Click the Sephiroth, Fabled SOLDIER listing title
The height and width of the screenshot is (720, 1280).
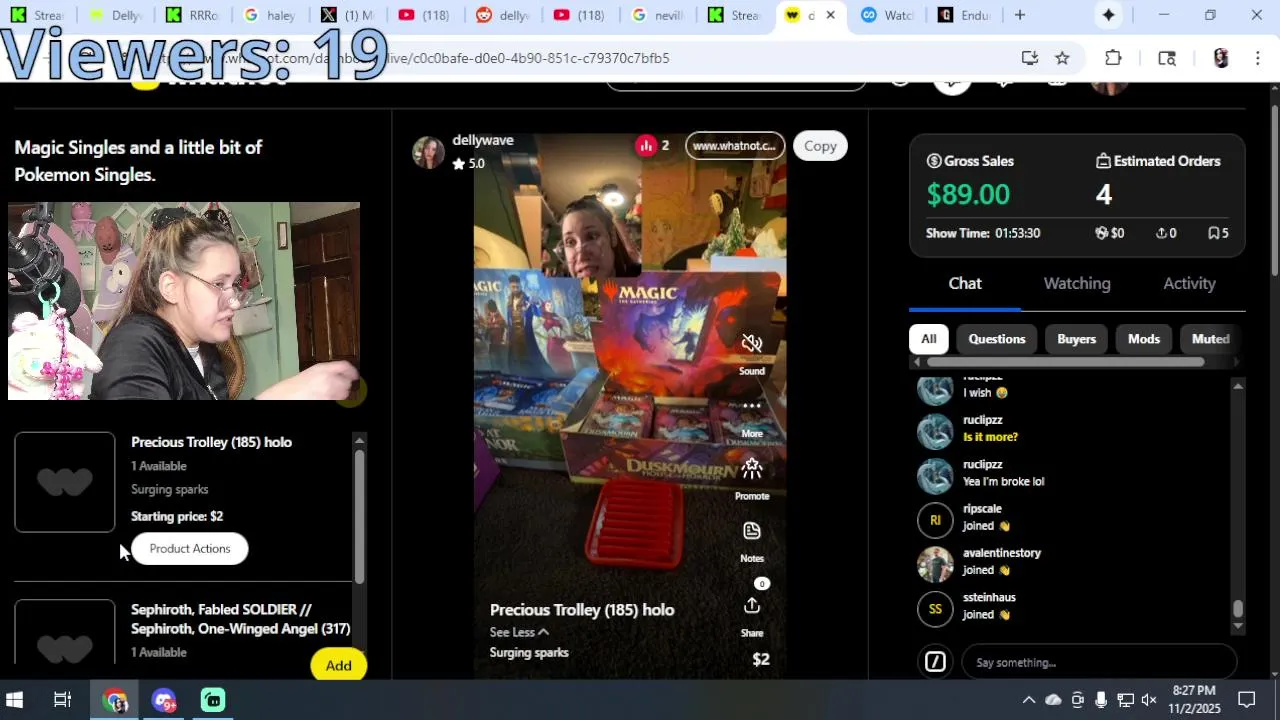[241, 619]
